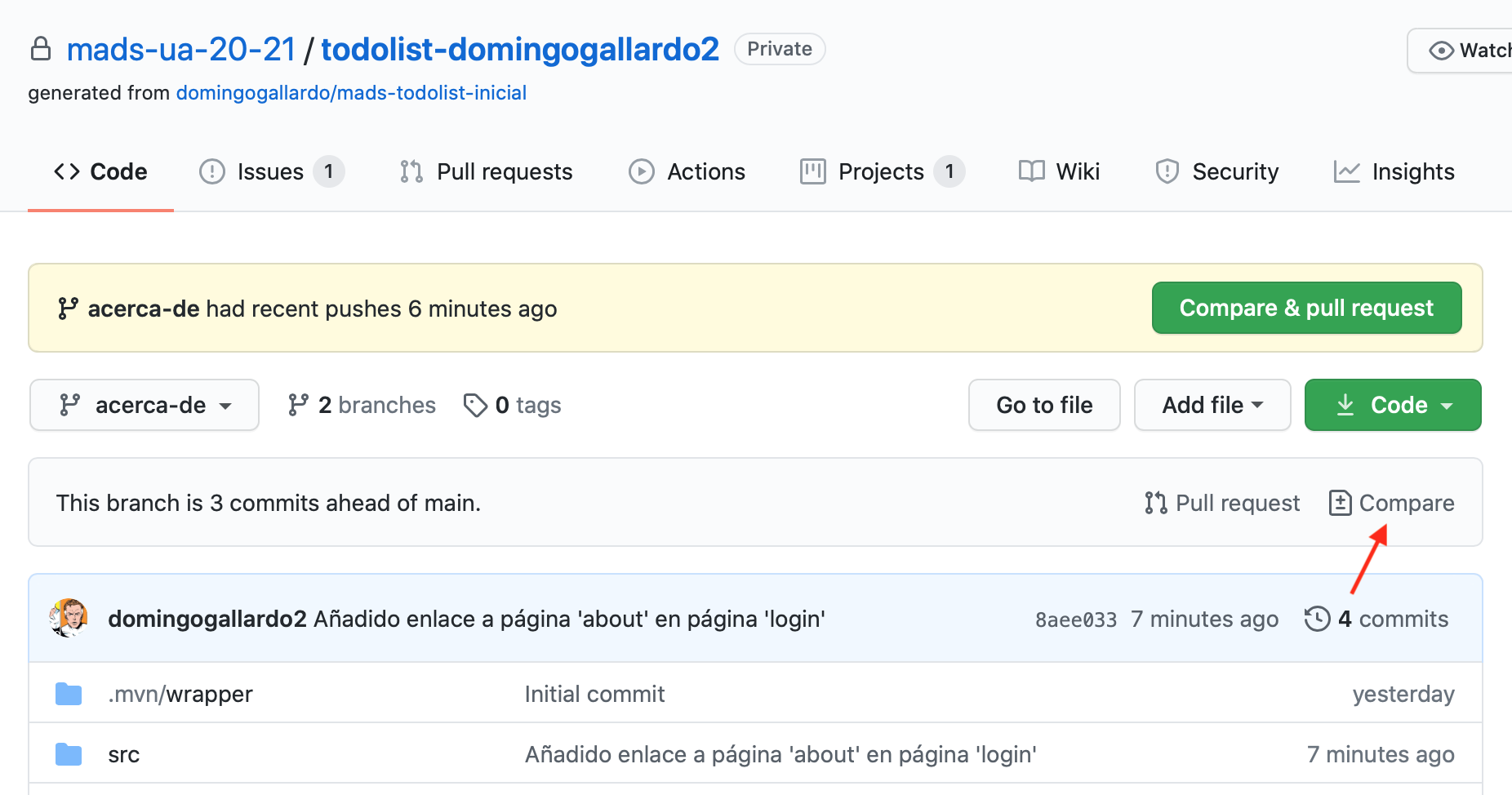Open 'Initial commit' message for .mvn/wrapper
The image size is (1512, 795).
point(594,694)
